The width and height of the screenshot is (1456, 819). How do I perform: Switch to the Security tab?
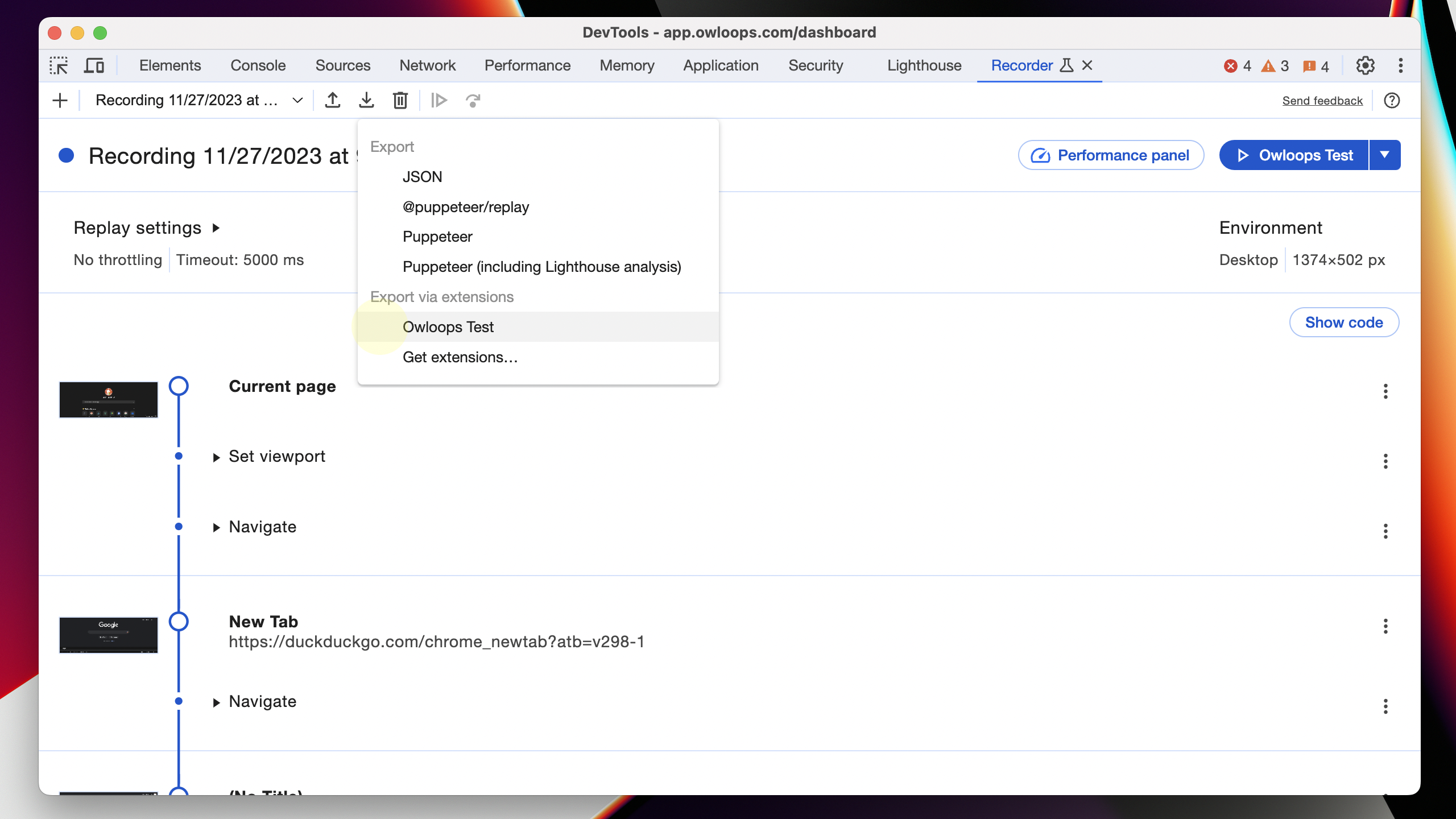(x=816, y=65)
